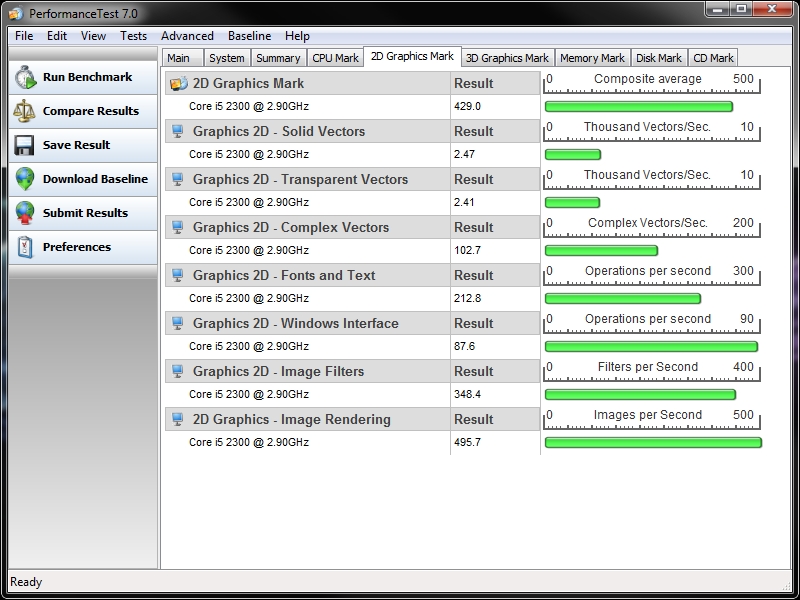Click the PerformanceTest title bar app icon

pyautogui.click(x=16, y=13)
